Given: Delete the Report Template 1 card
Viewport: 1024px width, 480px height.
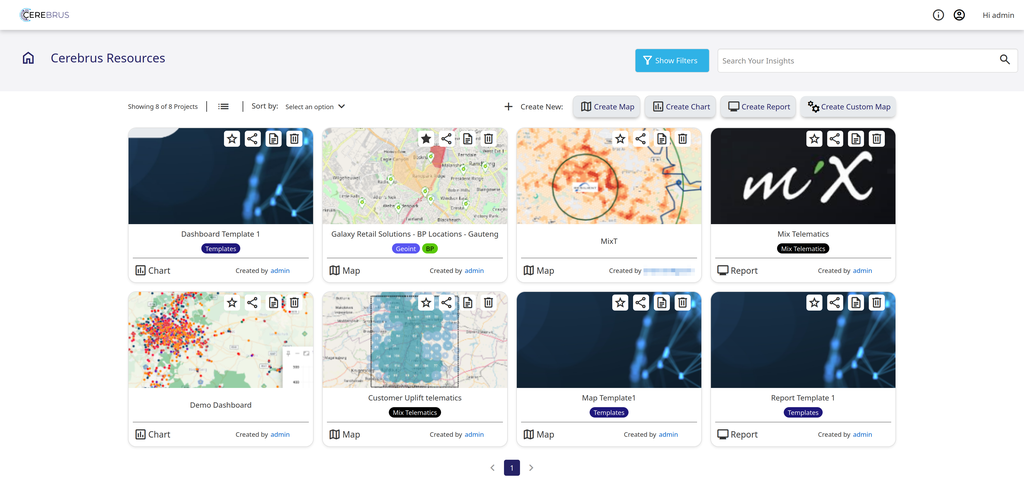Looking at the screenshot, I should 876,302.
